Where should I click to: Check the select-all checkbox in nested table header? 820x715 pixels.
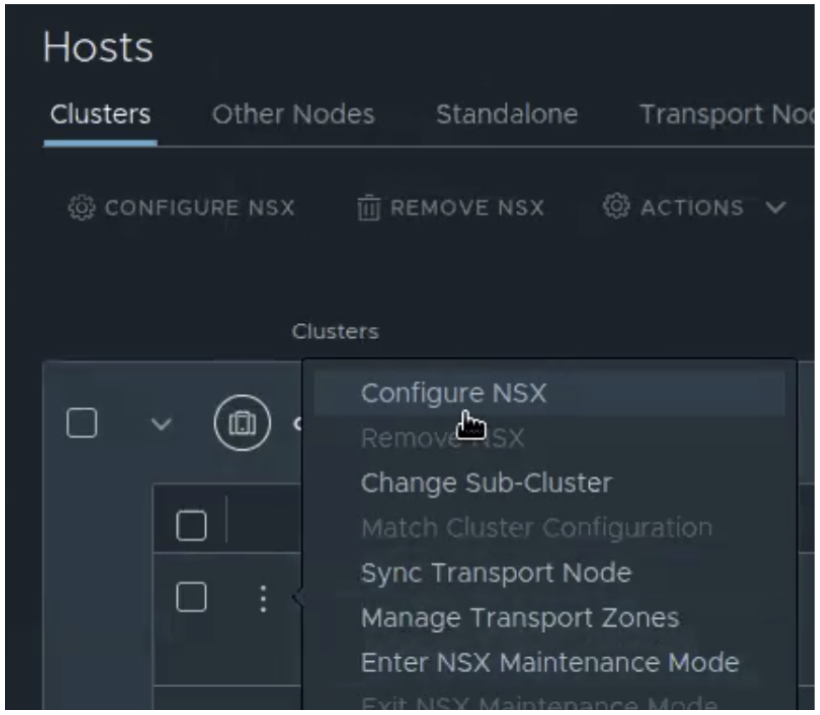(x=191, y=525)
